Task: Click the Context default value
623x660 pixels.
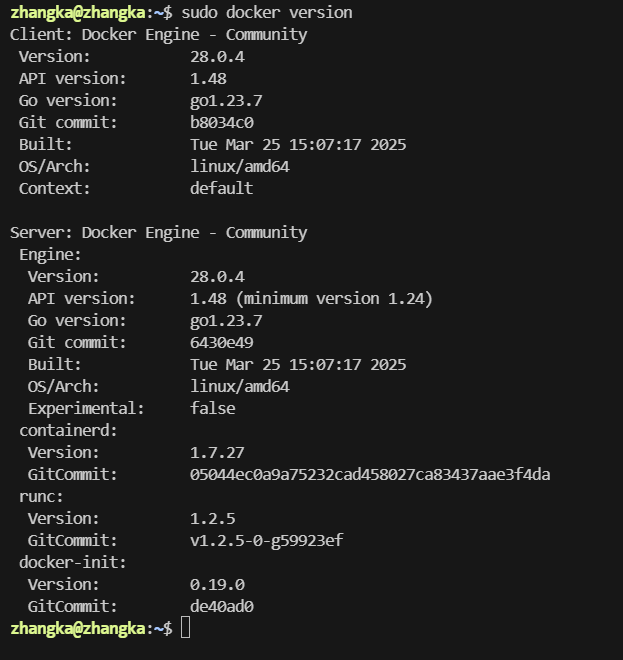Action: (x=222, y=189)
